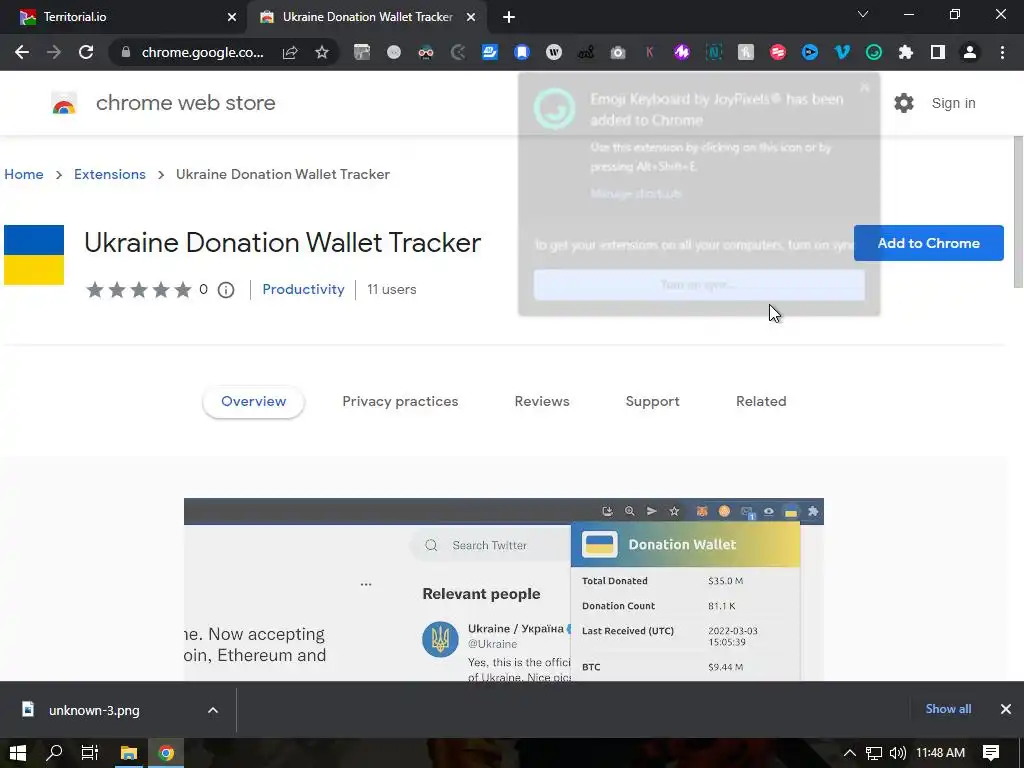
Task: Open the Productivity category link
Action: (x=303, y=289)
